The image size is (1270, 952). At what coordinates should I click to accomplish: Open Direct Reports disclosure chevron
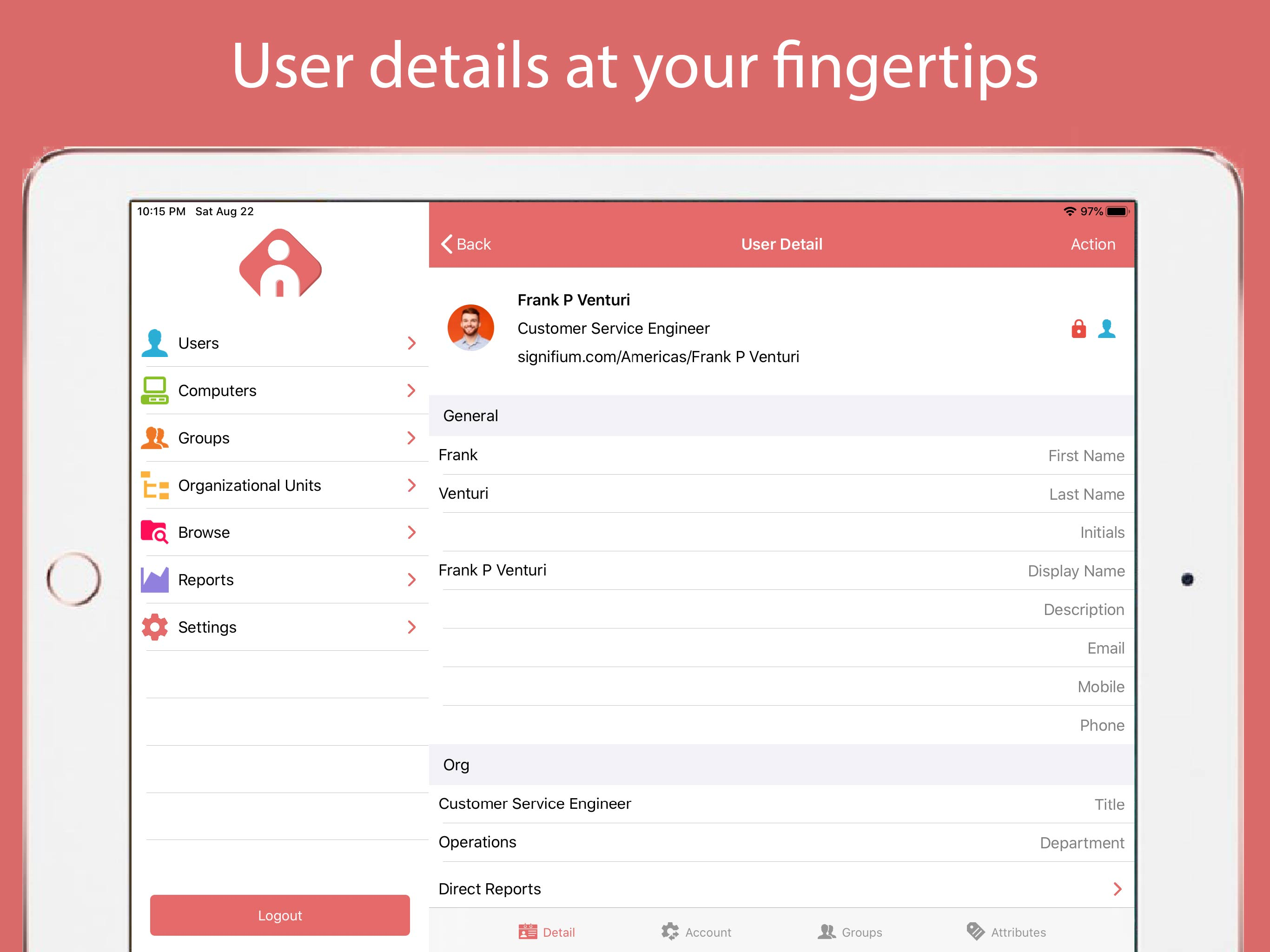click(x=1117, y=889)
